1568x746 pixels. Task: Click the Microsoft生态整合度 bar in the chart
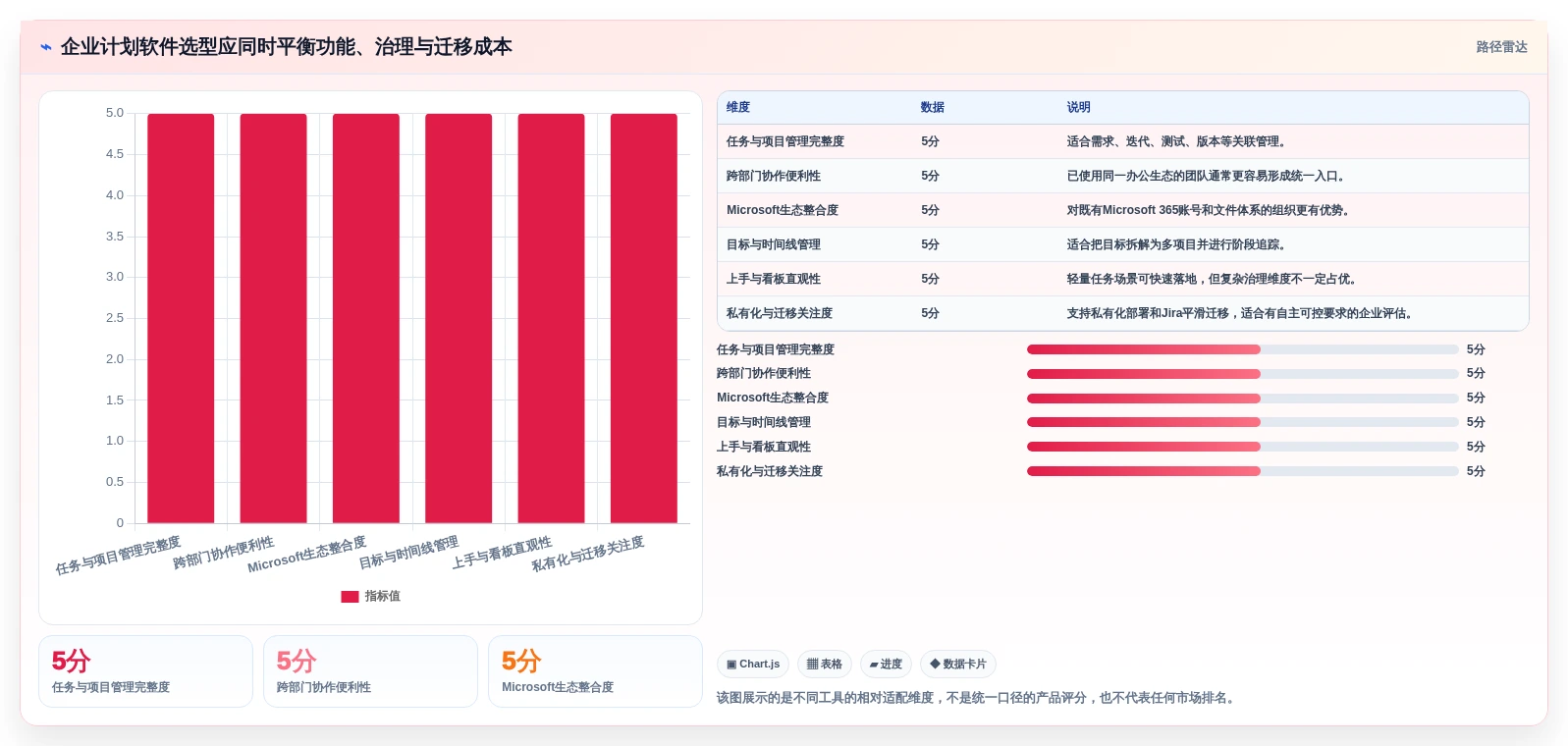point(366,318)
